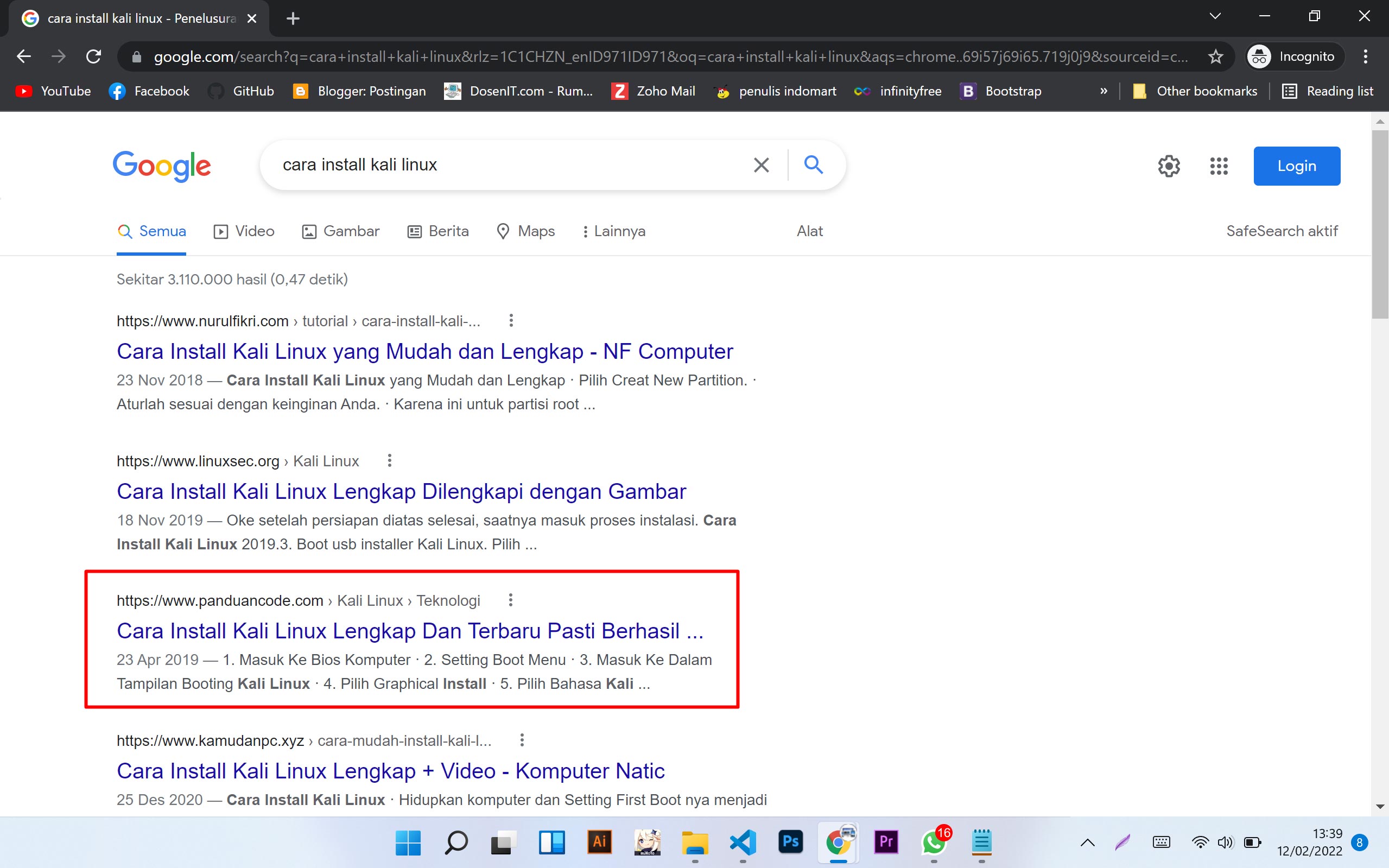Switch to the Gambar tab

(x=341, y=231)
